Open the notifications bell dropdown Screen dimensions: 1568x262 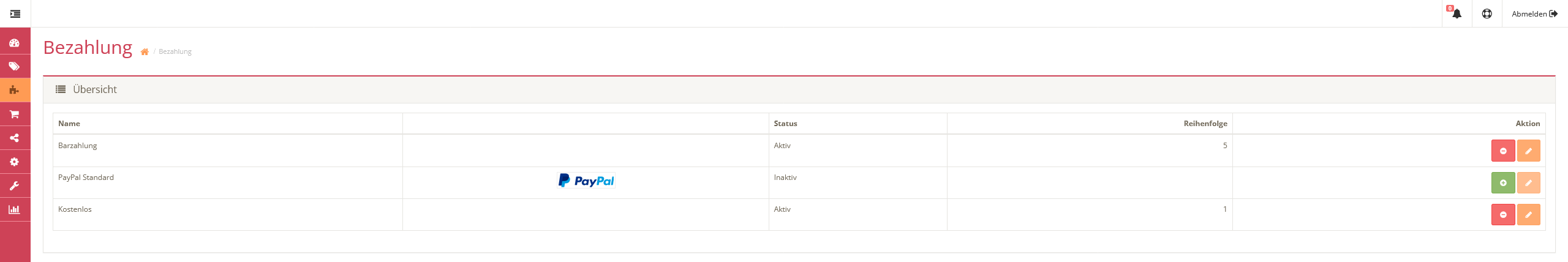tap(1457, 13)
